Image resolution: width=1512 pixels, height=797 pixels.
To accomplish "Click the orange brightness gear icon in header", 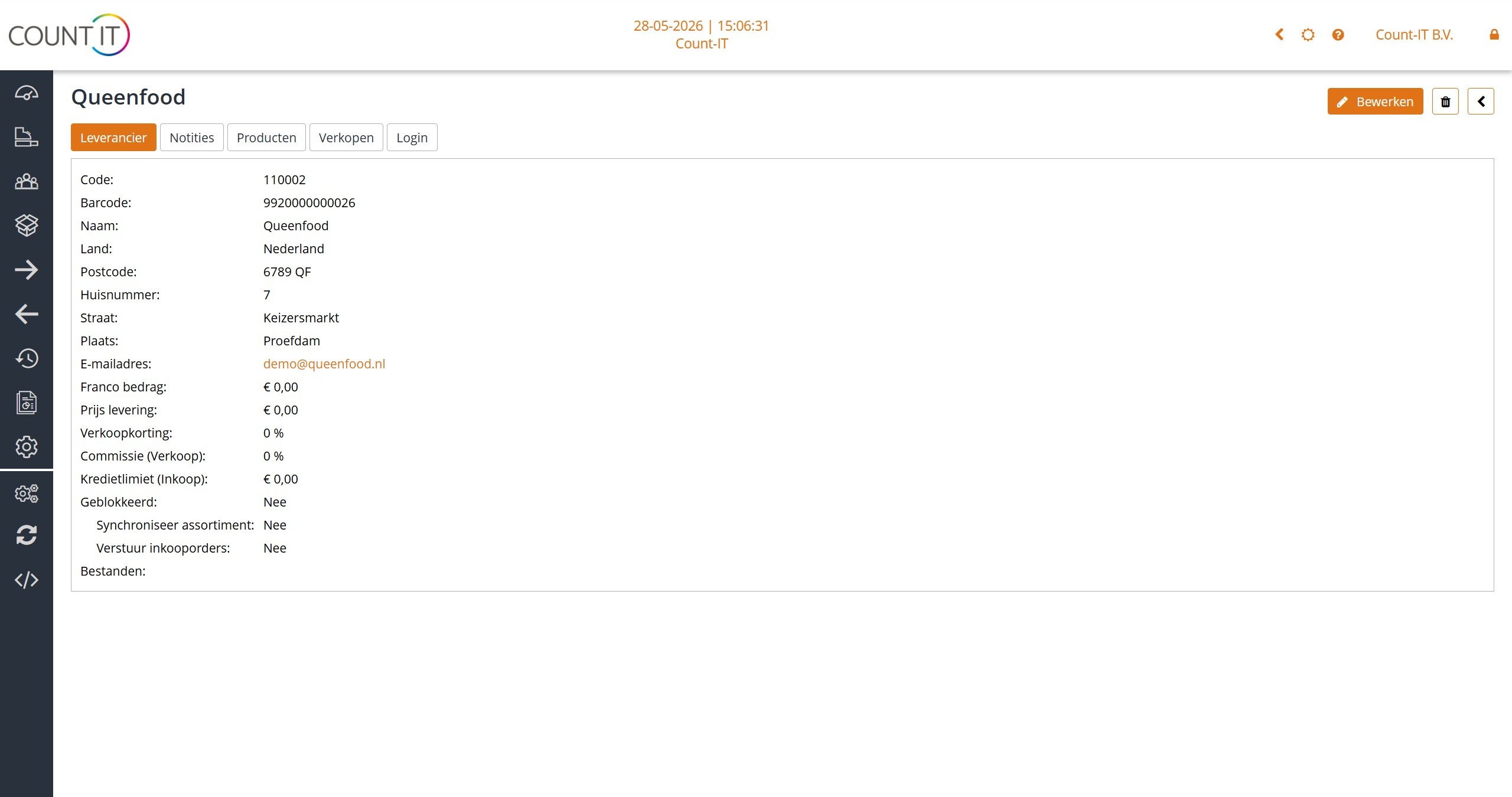I will point(1308,35).
